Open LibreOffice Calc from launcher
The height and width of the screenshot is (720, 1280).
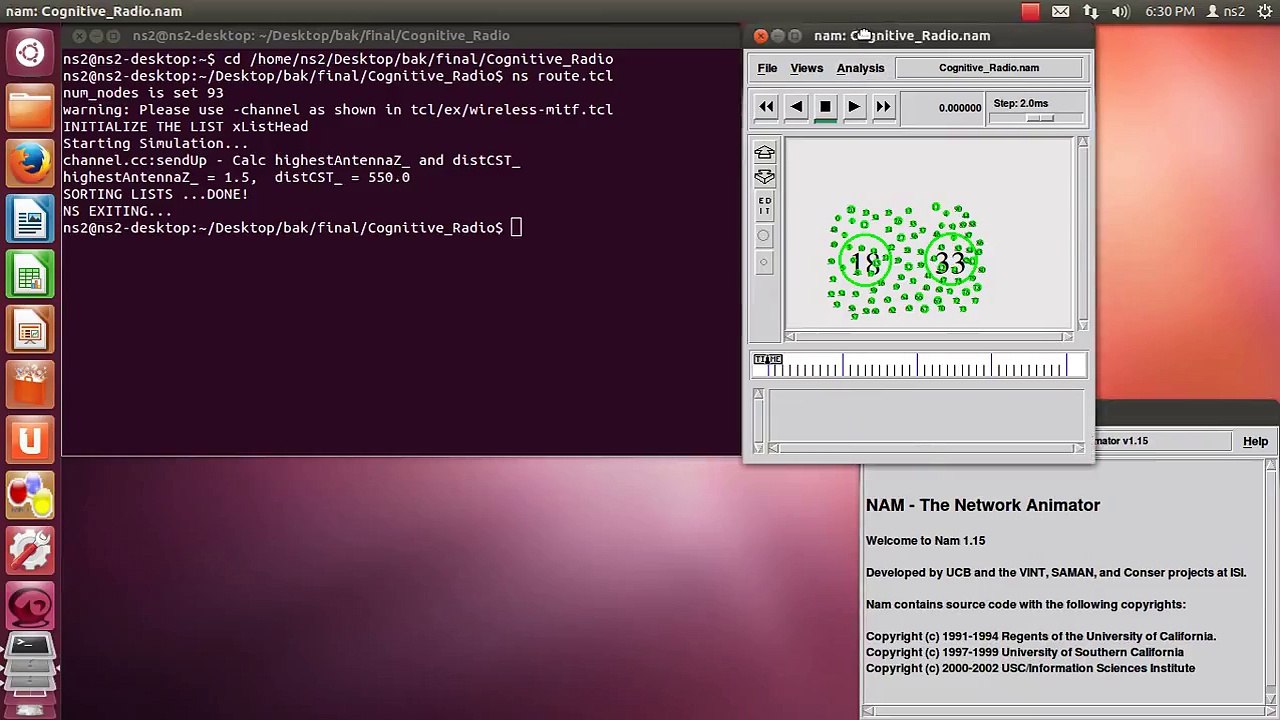click(x=30, y=275)
